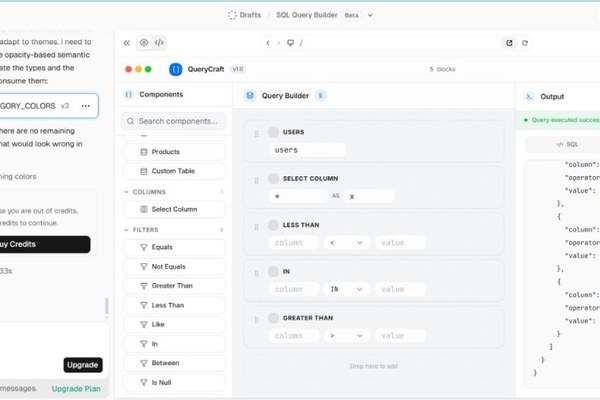Click the QueryCraft logo icon
The height and width of the screenshot is (400, 600).
click(x=176, y=69)
